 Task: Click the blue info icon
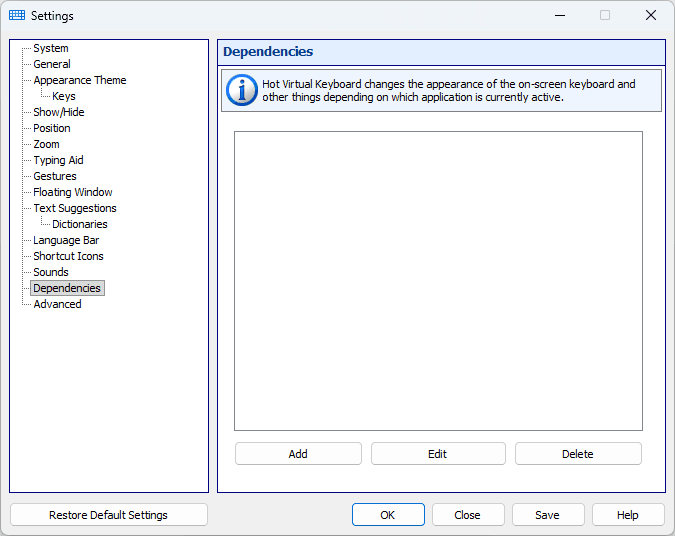click(x=242, y=90)
